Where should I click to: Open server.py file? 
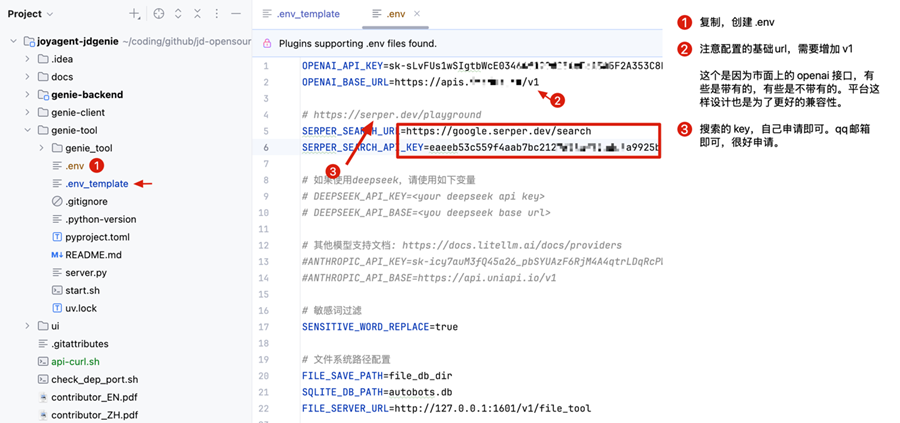(x=86, y=273)
